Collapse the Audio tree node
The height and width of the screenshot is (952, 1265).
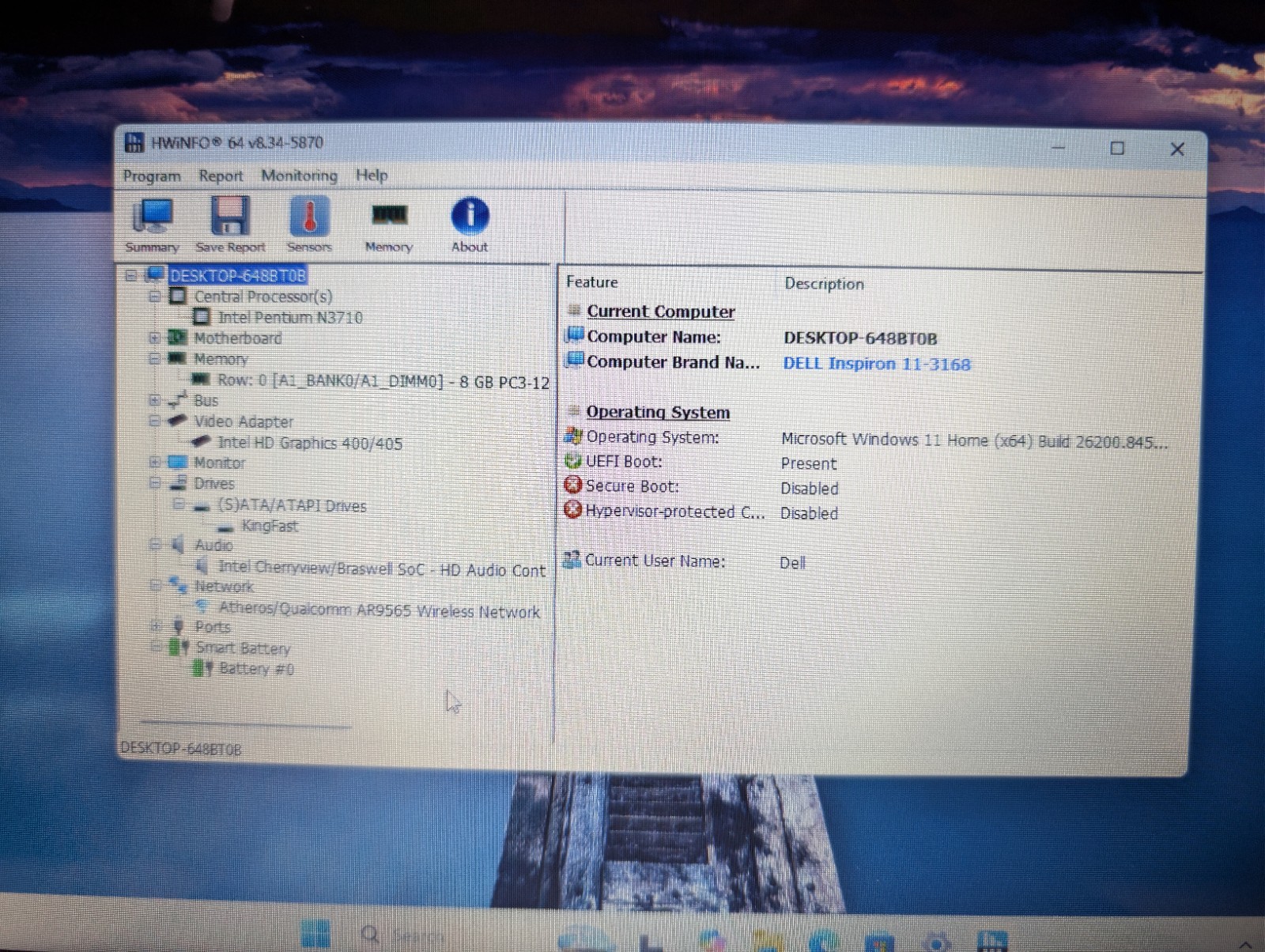tap(155, 544)
